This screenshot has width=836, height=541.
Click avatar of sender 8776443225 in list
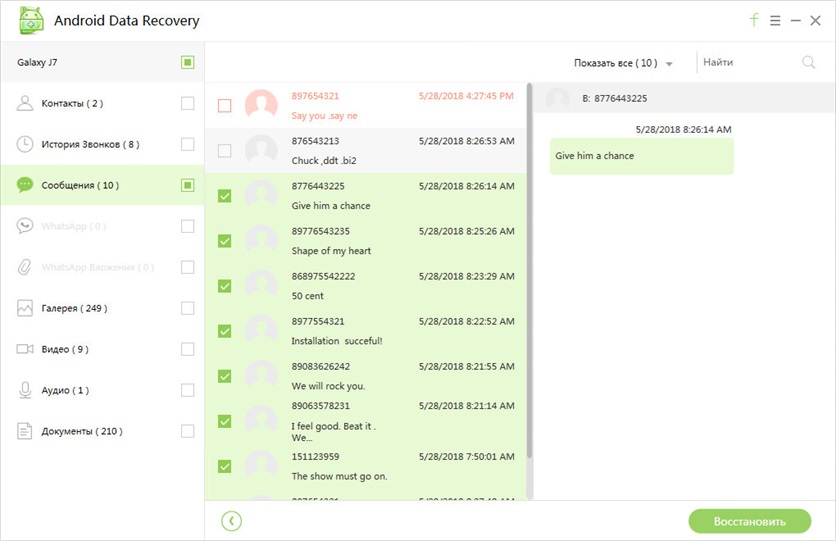(x=261, y=196)
